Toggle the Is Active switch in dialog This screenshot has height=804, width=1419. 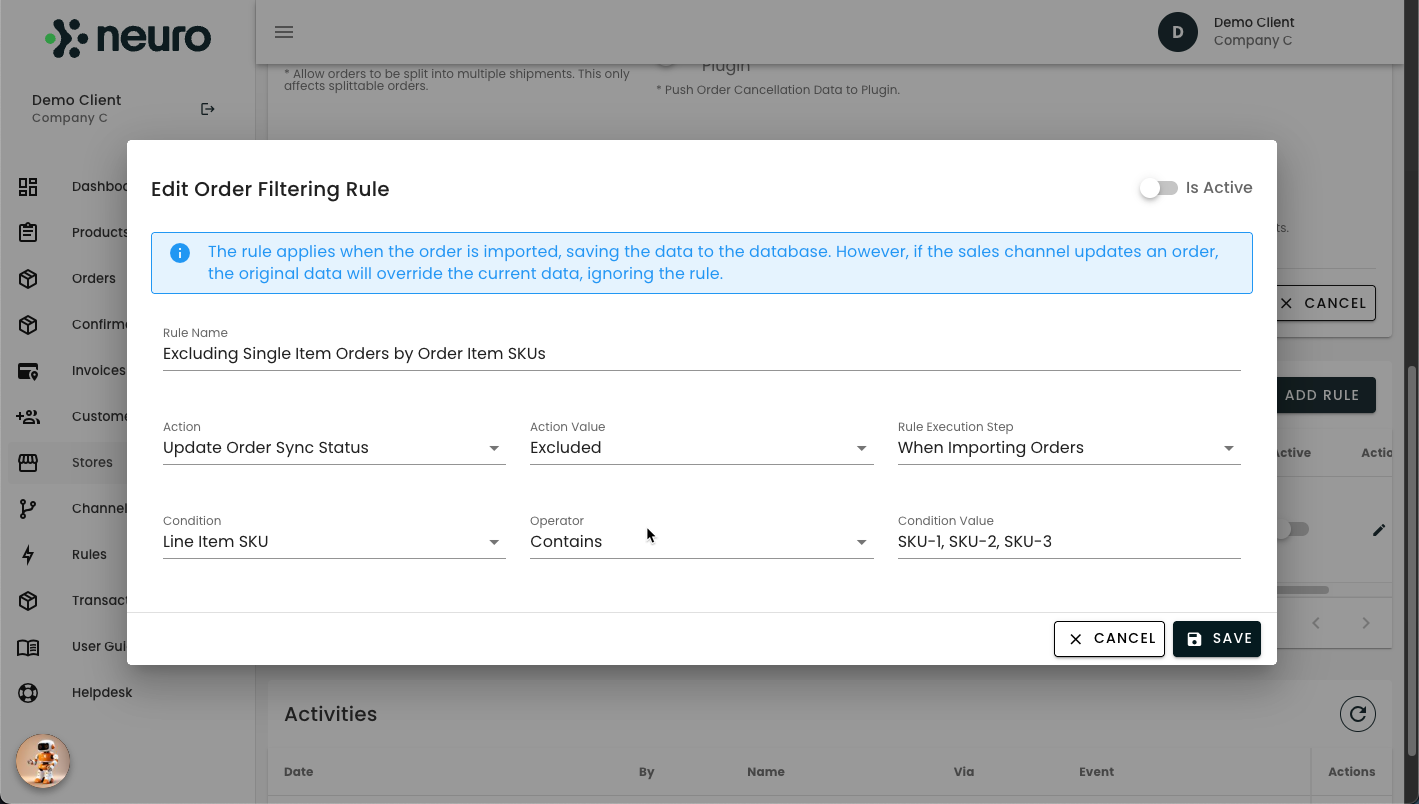[x=1159, y=188]
